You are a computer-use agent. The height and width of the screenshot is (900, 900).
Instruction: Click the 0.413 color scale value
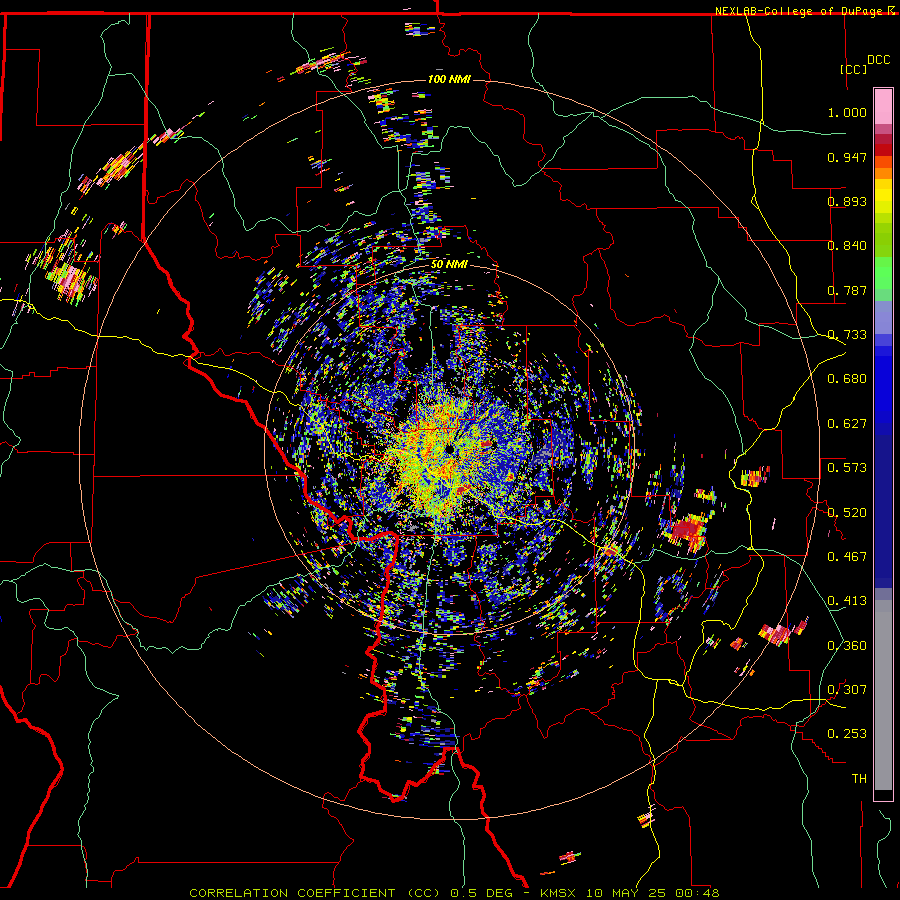847,601
